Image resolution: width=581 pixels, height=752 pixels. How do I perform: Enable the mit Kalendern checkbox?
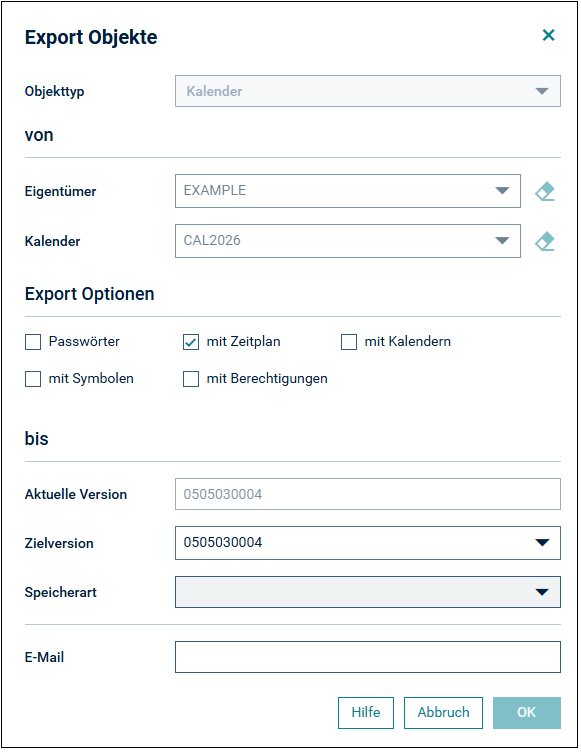click(349, 342)
